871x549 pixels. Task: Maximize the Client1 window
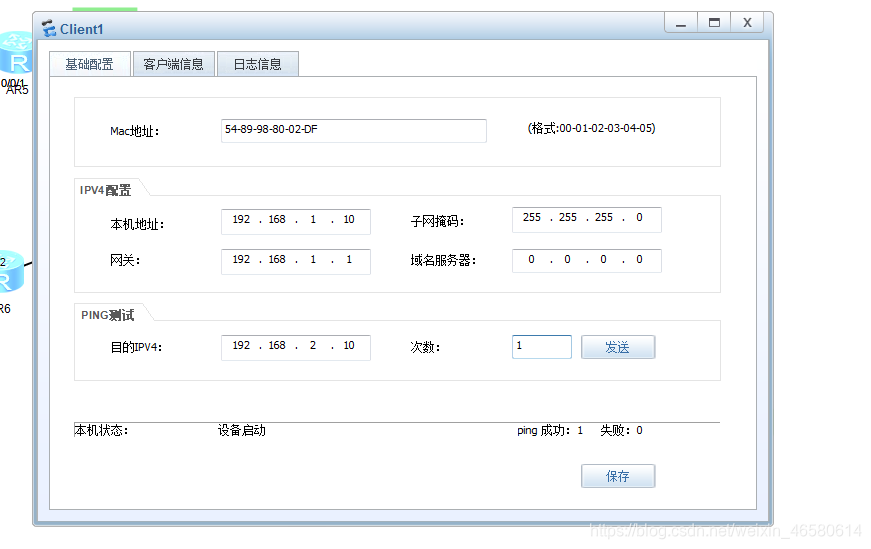pyautogui.click(x=714, y=23)
